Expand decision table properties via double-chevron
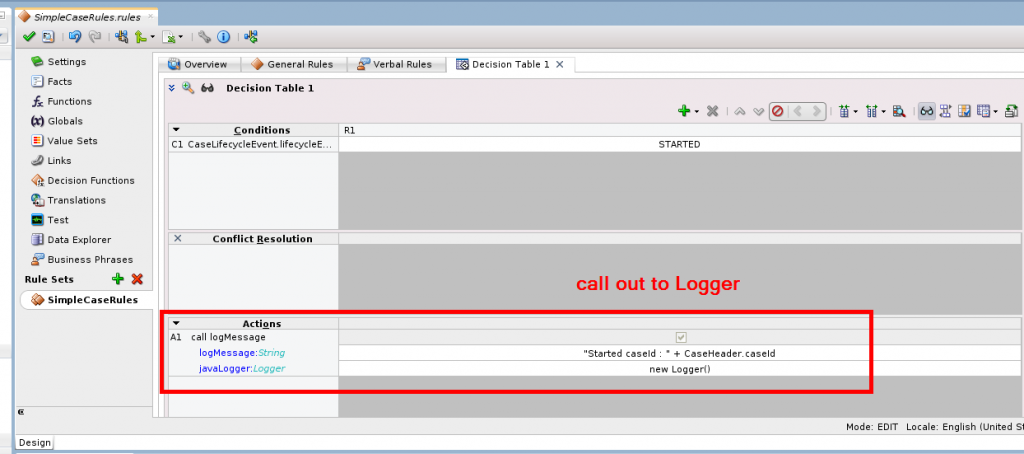Image resolution: width=1024 pixels, height=454 pixels. click(x=172, y=88)
